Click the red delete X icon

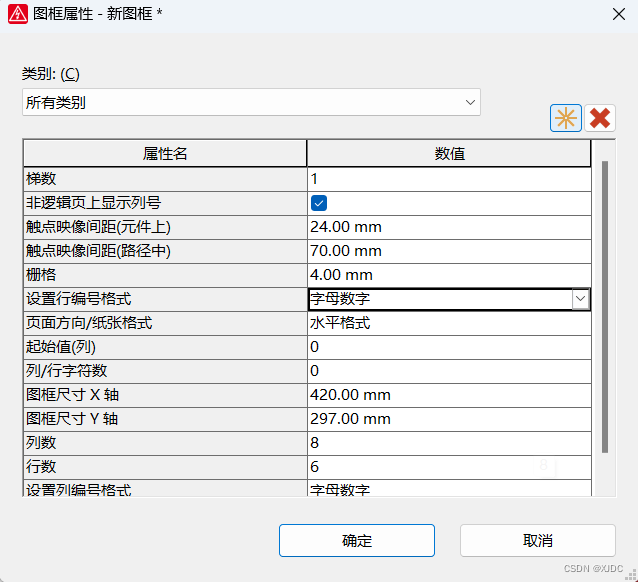coord(600,118)
